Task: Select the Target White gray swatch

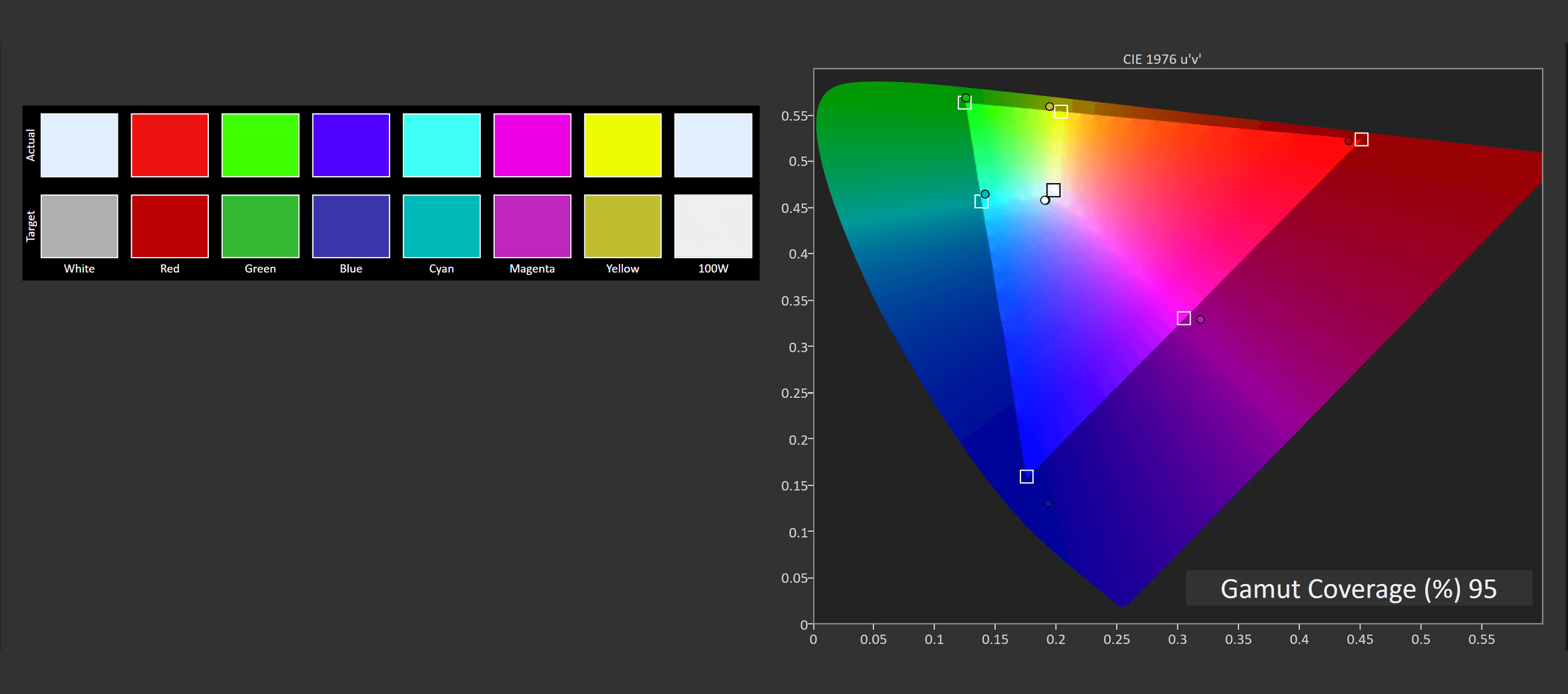Action: click(79, 226)
